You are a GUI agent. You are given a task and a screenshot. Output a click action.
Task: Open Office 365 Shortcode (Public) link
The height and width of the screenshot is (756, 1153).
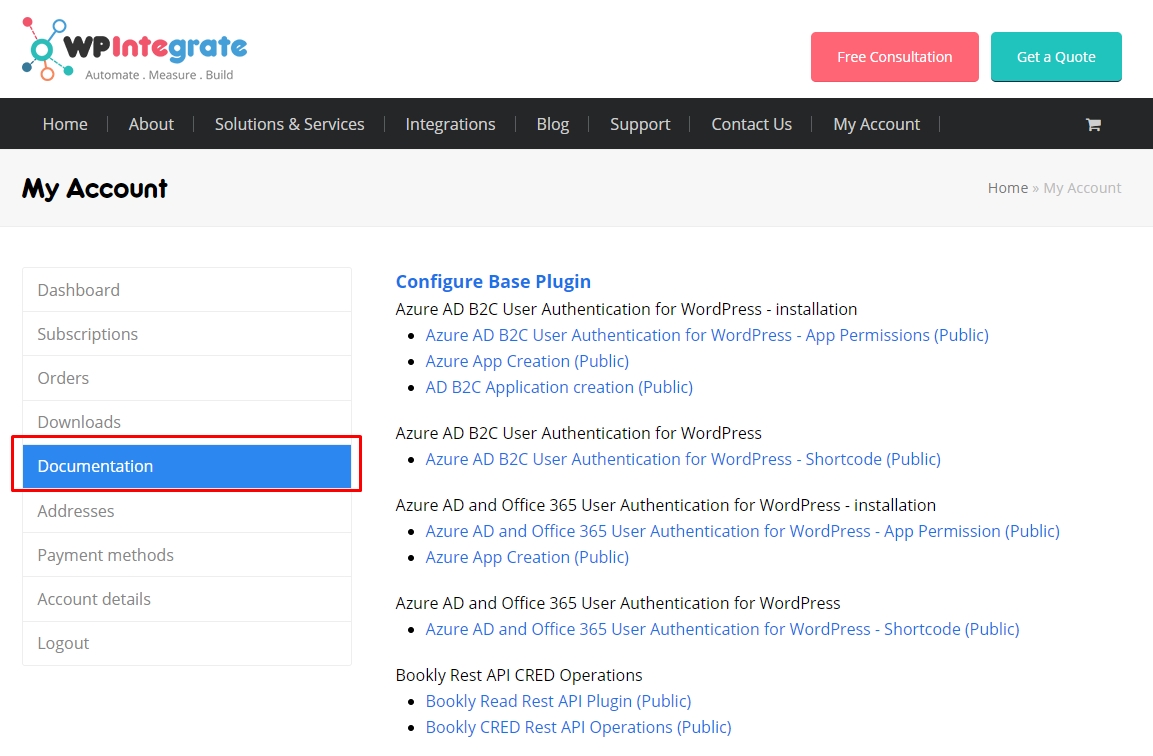[722, 630]
